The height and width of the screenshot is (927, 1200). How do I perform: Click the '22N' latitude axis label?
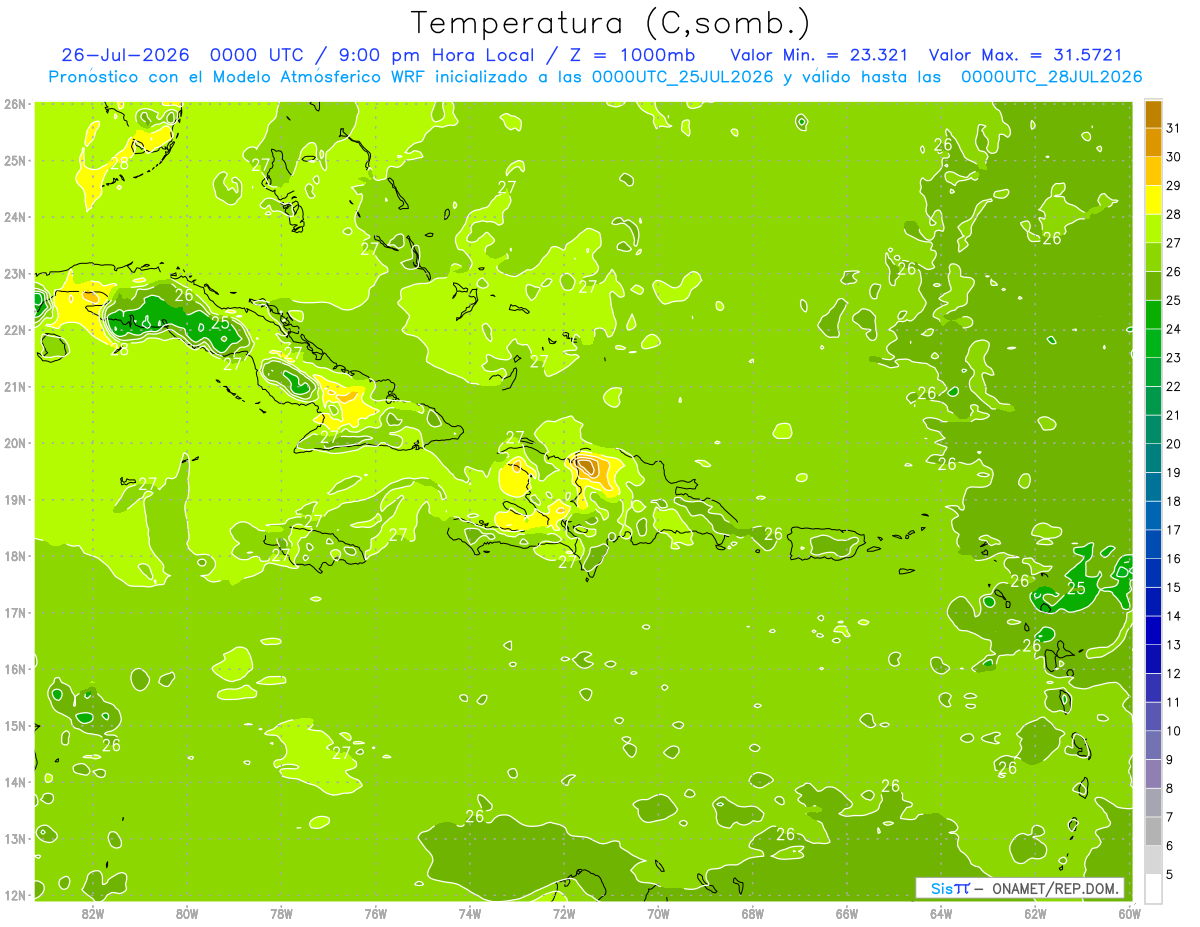pos(15,330)
